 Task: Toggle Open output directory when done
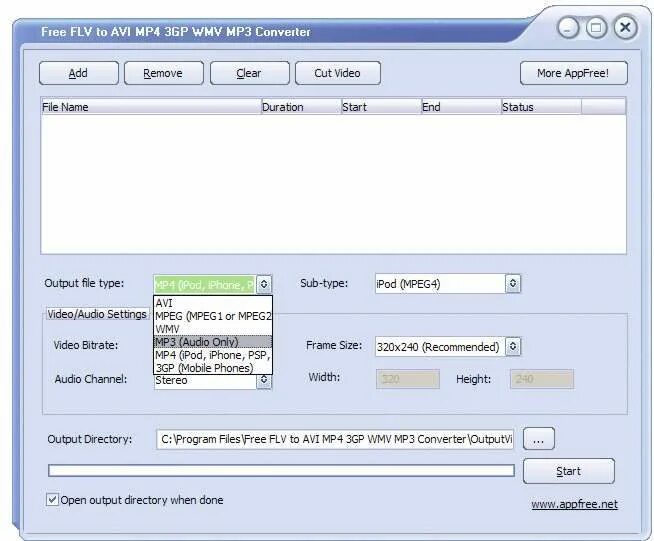[x=52, y=499]
